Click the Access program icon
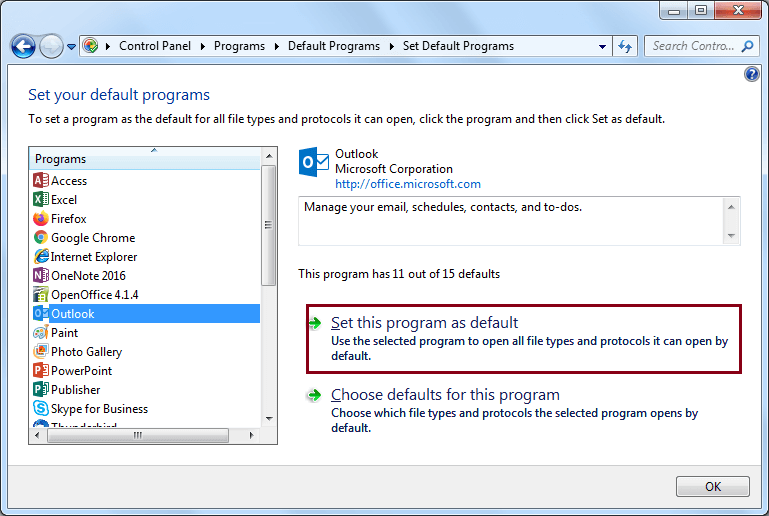The height and width of the screenshot is (516, 769). pyautogui.click(x=41, y=181)
